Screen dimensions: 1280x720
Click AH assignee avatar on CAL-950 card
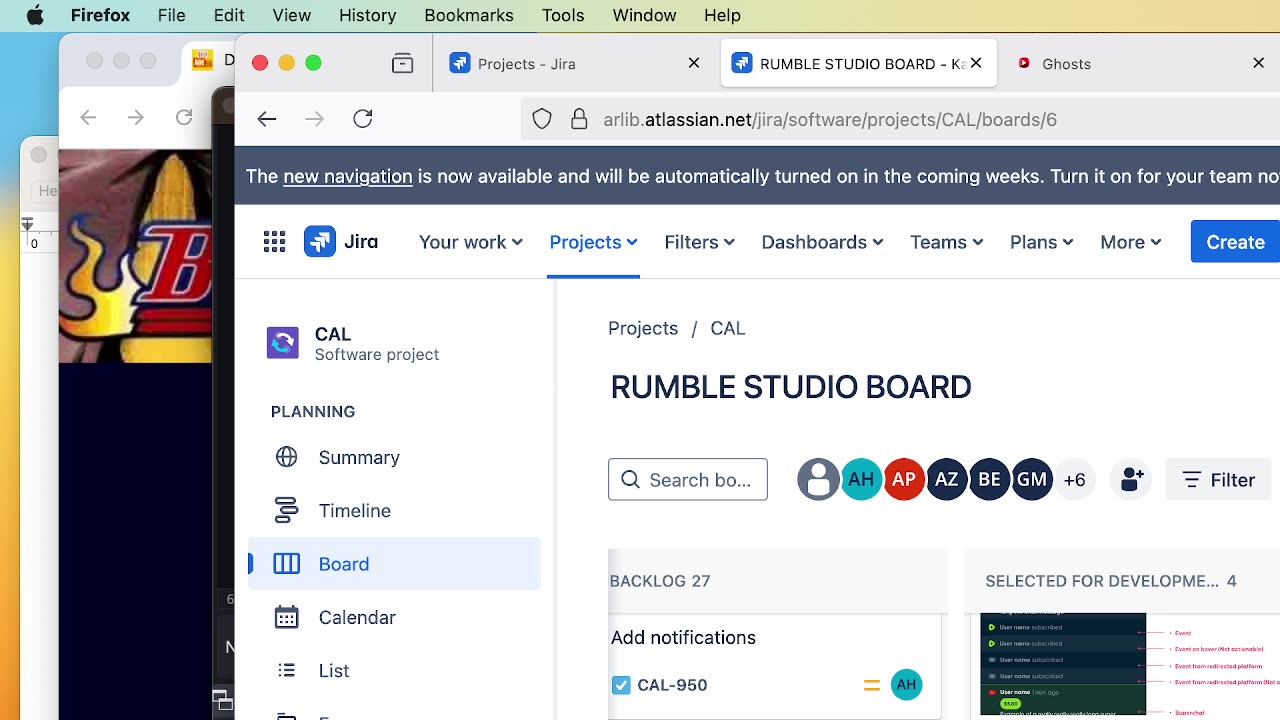coord(906,685)
